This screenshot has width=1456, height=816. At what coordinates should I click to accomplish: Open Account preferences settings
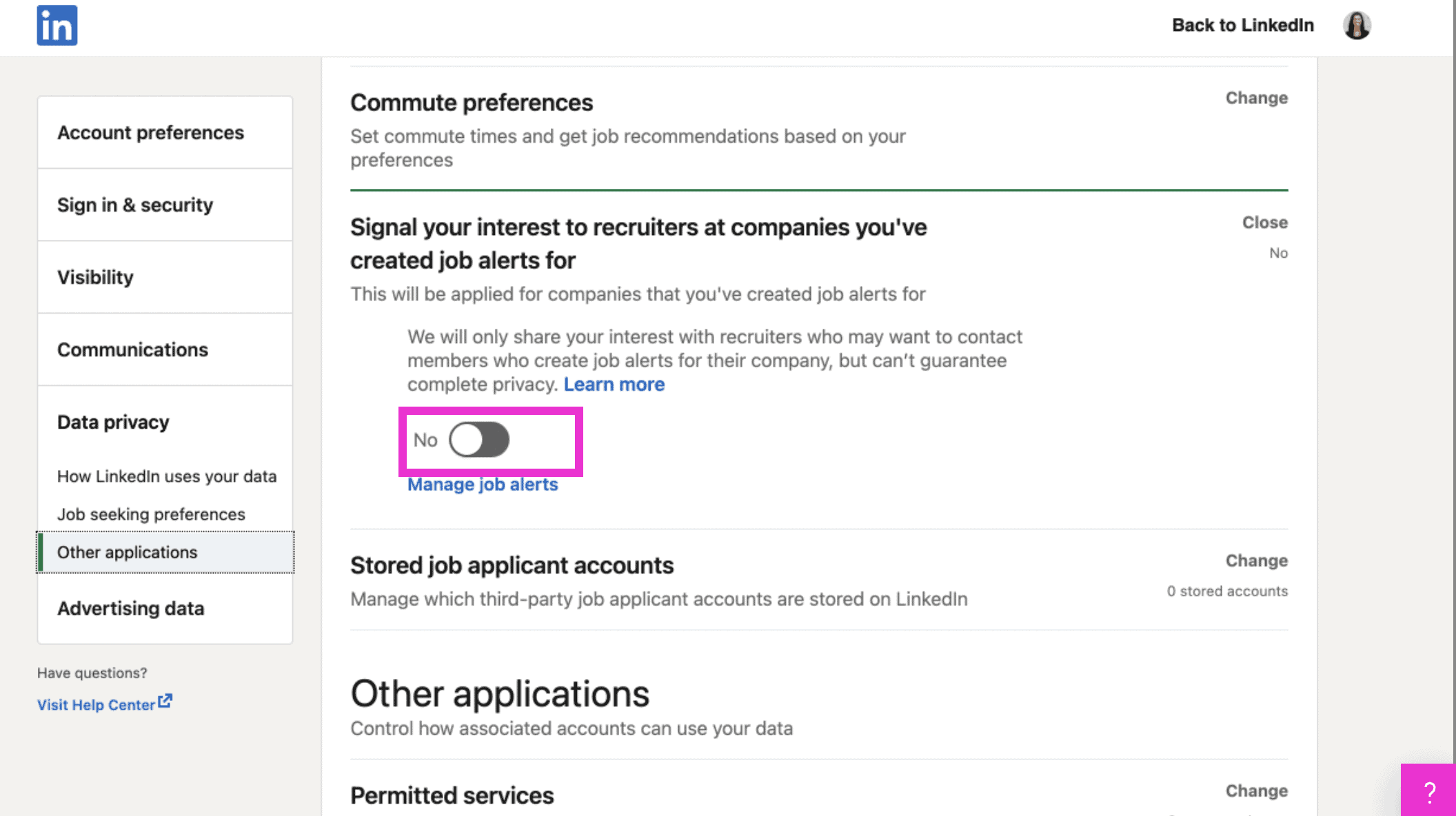coord(151,132)
